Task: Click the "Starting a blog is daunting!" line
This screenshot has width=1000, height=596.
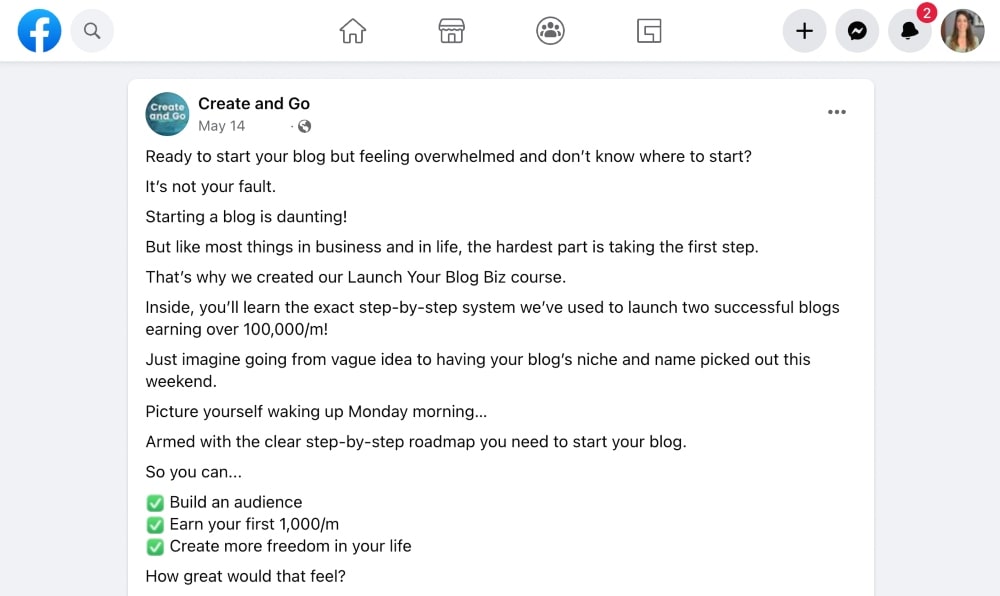Action: pos(246,216)
